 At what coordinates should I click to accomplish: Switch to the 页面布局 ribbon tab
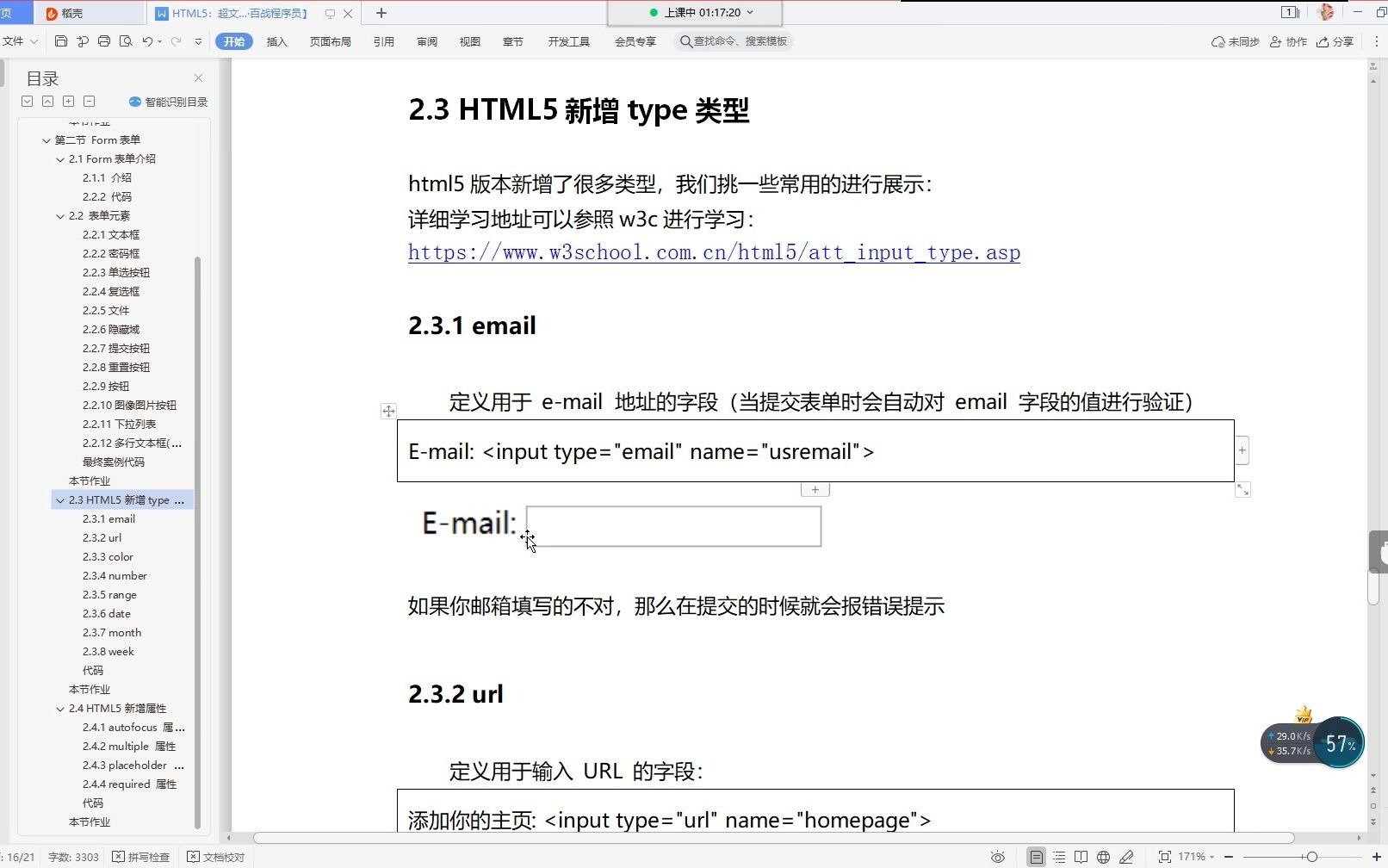click(330, 40)
